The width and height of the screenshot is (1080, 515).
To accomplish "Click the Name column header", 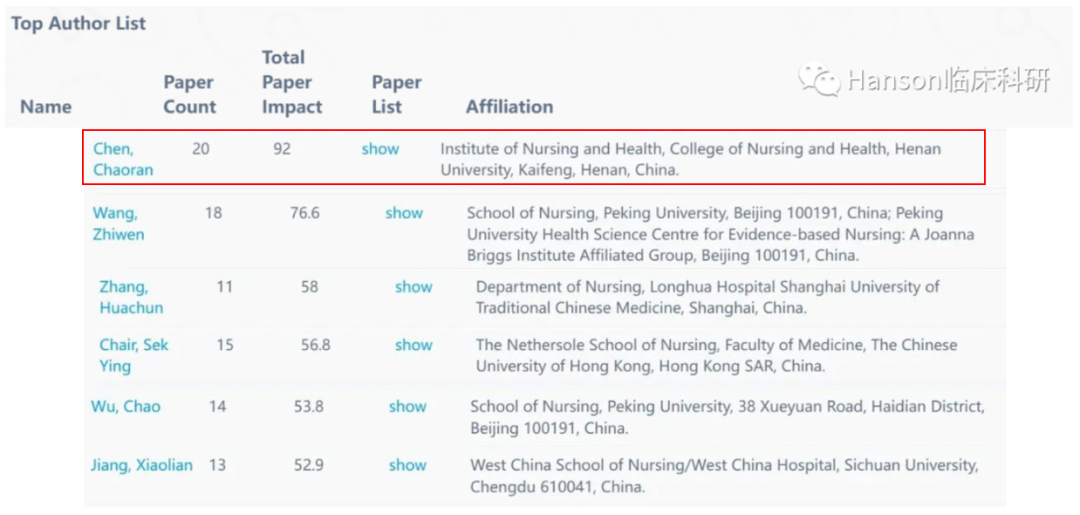I will pyautogui.click(x=45, y=107).
